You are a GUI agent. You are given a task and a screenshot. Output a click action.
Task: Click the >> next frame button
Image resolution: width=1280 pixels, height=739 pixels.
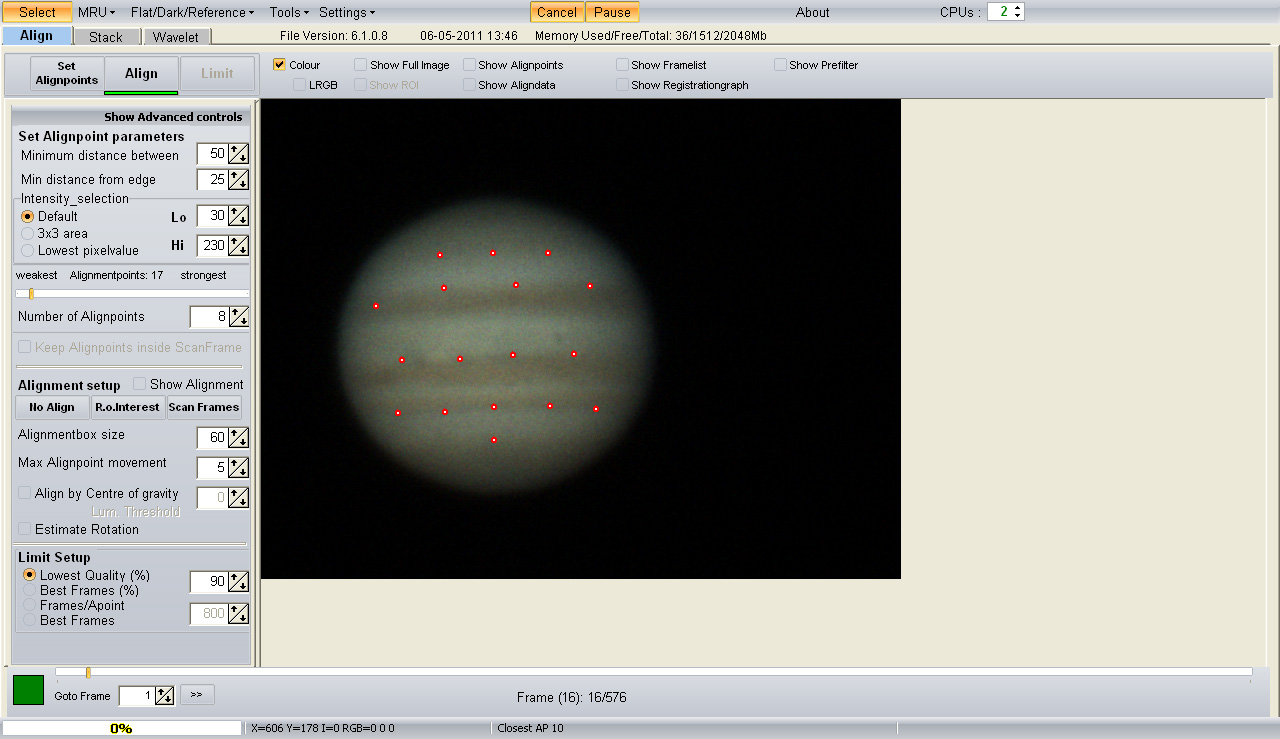coord(197,694)
